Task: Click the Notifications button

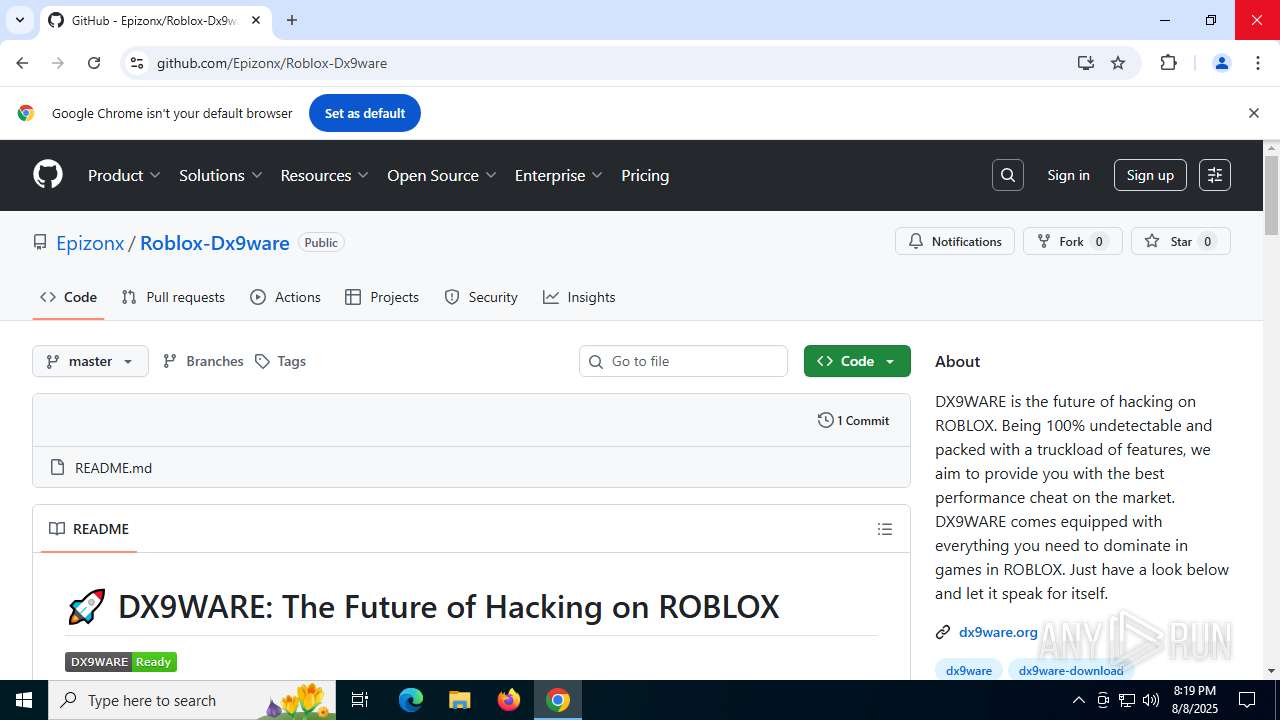Action: [955, 241]
